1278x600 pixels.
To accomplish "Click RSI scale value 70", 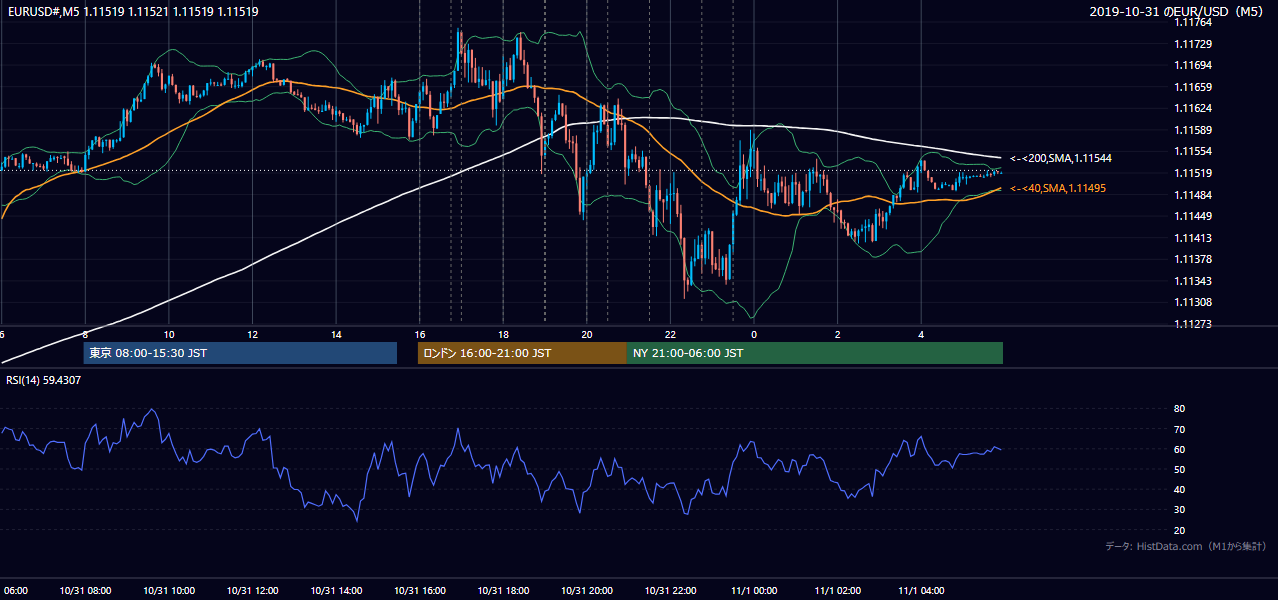I will click(x=1179, y=429).
